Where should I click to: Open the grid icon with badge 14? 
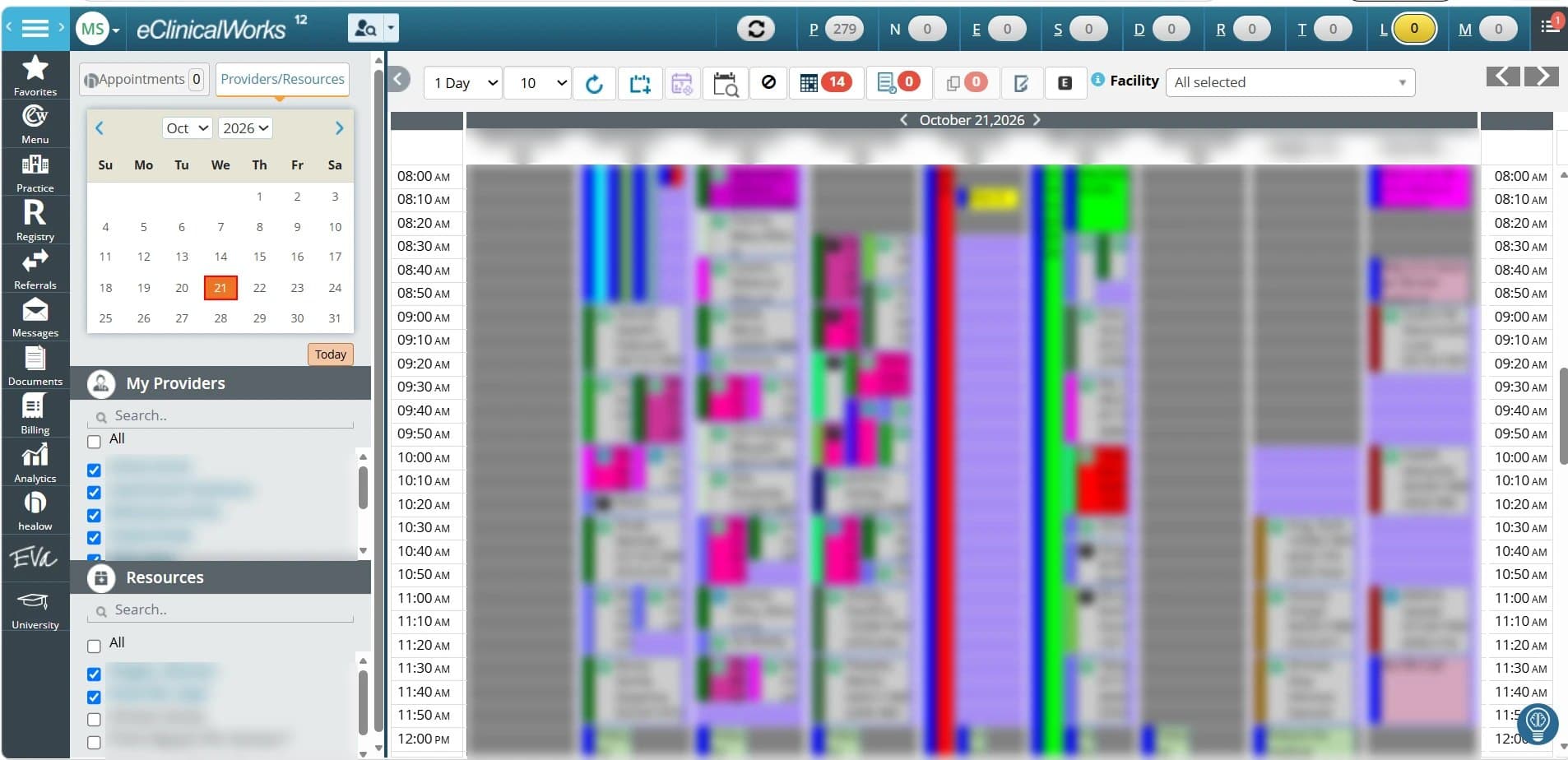pos(826,82)
